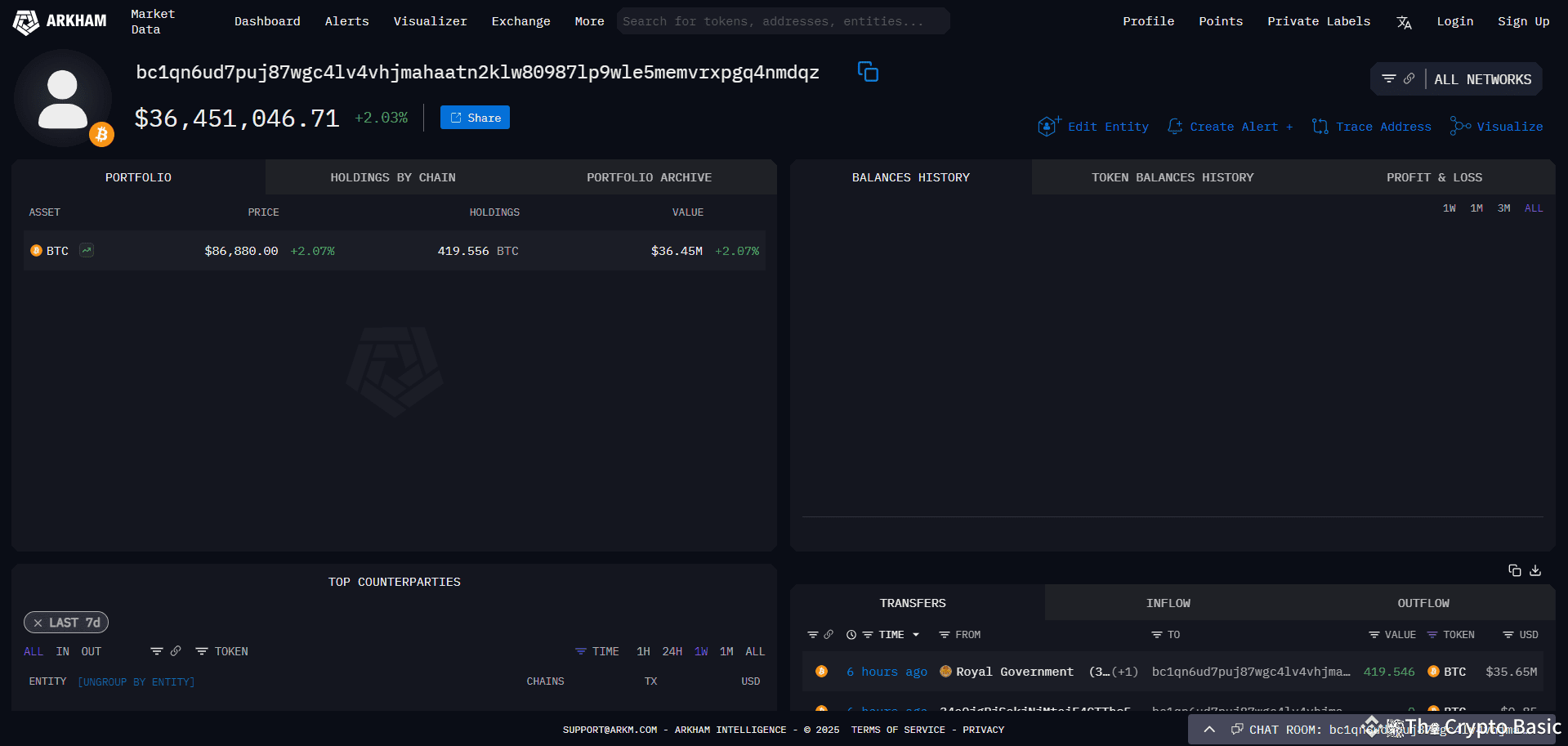Open the TIME sort dropdown arrow
This screenshot has height=746, width=1568.
[x=916, y=635]
